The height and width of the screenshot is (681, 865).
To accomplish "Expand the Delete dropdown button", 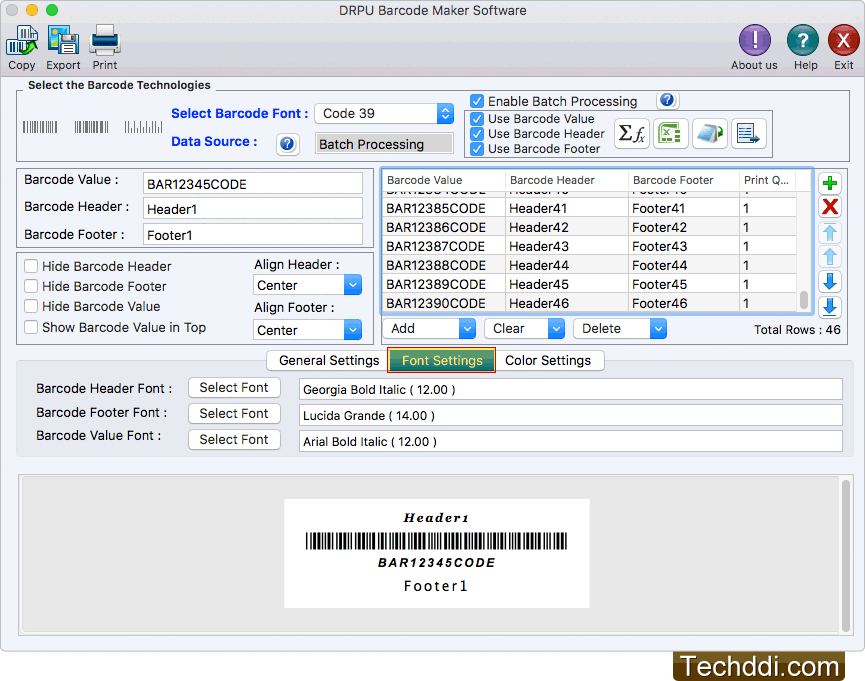I will click(620, 328).
